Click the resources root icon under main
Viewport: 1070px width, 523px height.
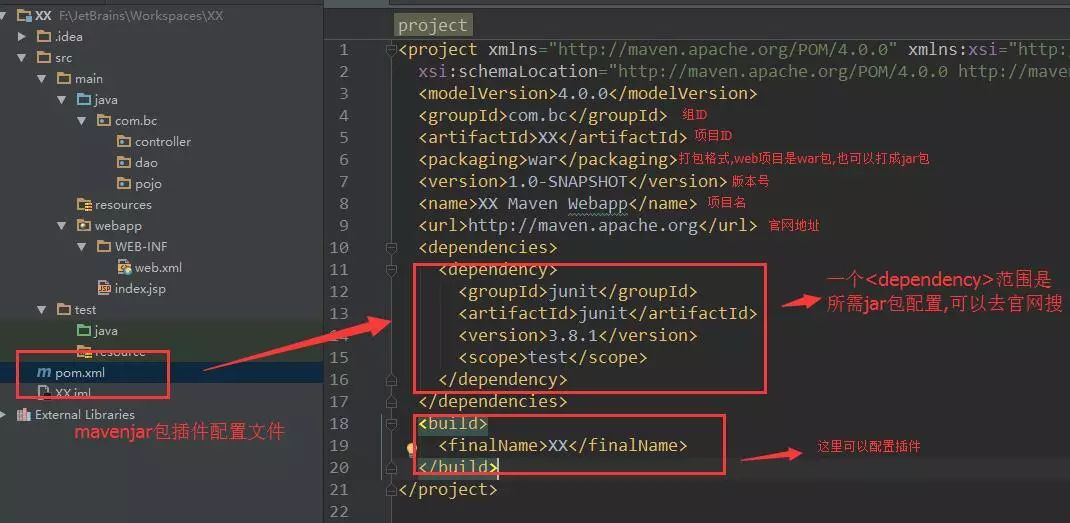[84, 205]
